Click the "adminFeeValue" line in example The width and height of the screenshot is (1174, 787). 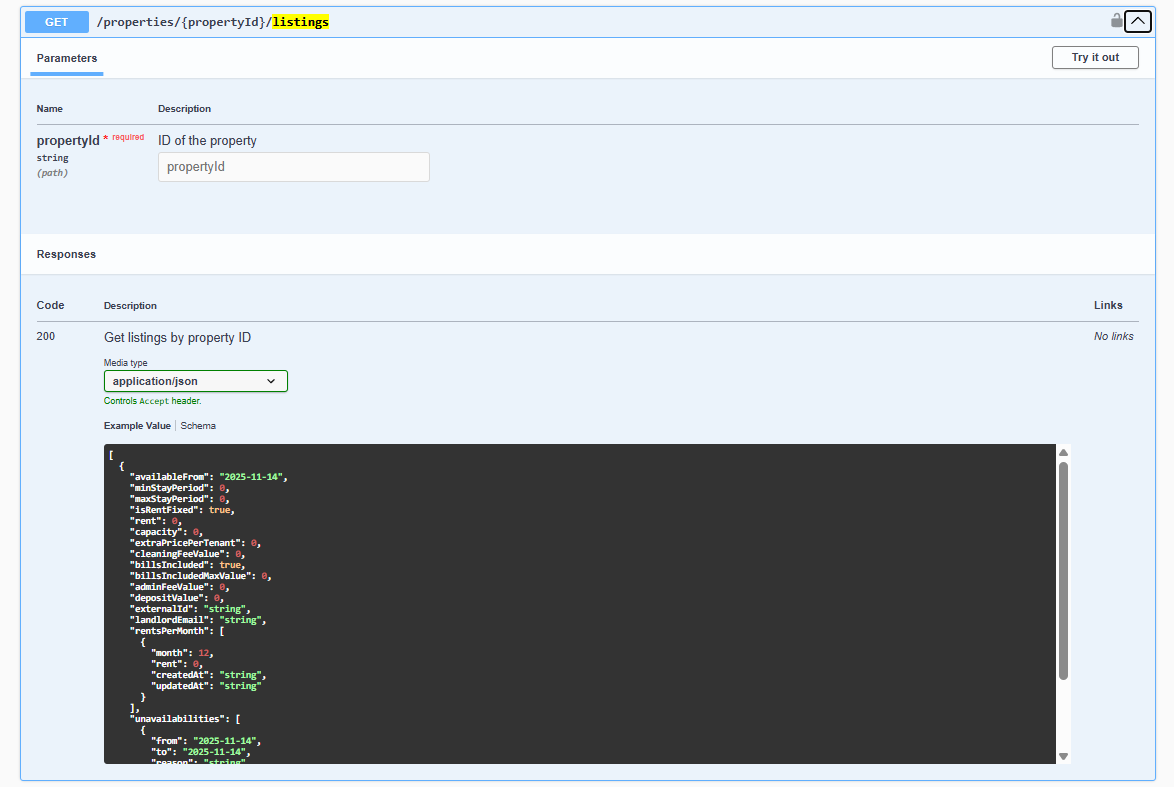(x=180, y=587)
